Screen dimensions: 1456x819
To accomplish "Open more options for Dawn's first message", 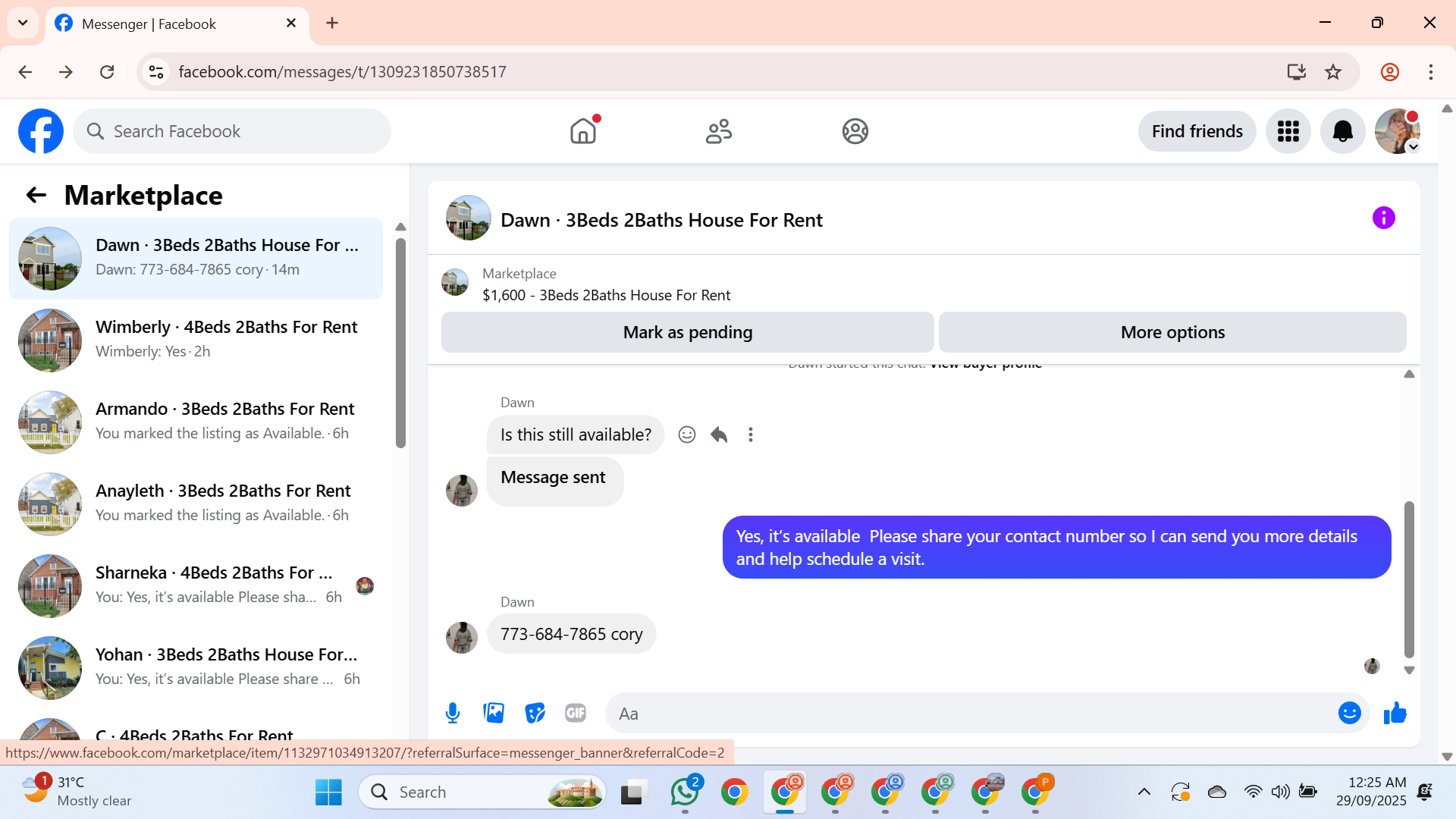I will (x=751, y=435).
